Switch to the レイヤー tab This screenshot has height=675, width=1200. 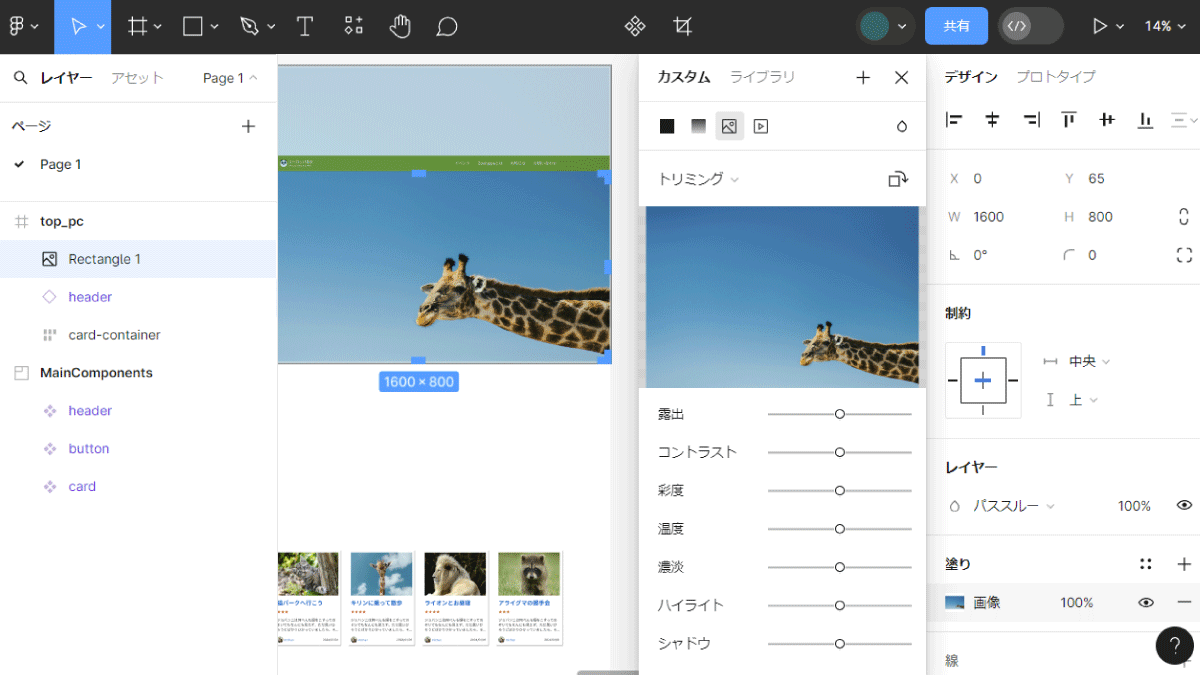(x=66, y=78)
